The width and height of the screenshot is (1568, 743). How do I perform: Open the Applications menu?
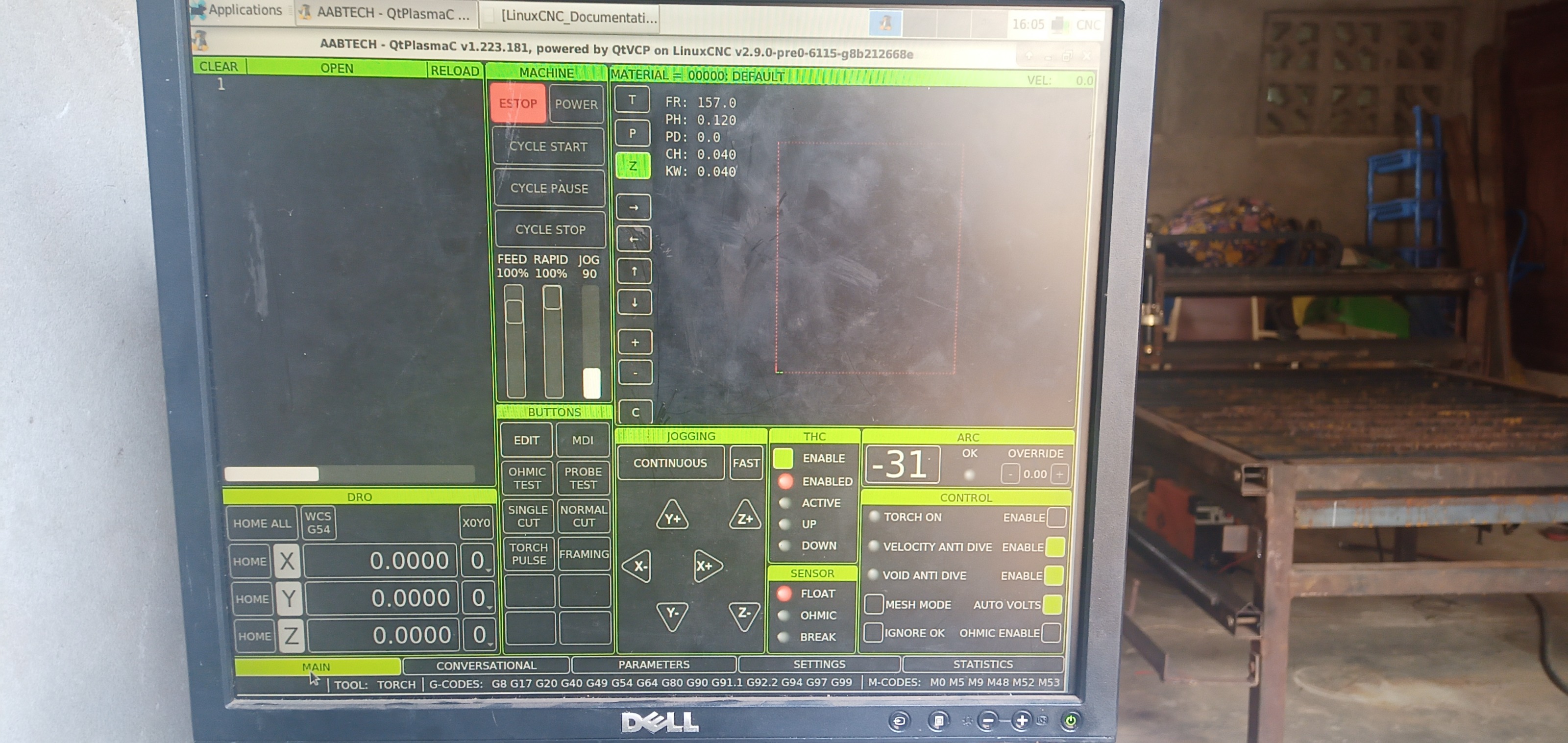(x=237, y=10)
